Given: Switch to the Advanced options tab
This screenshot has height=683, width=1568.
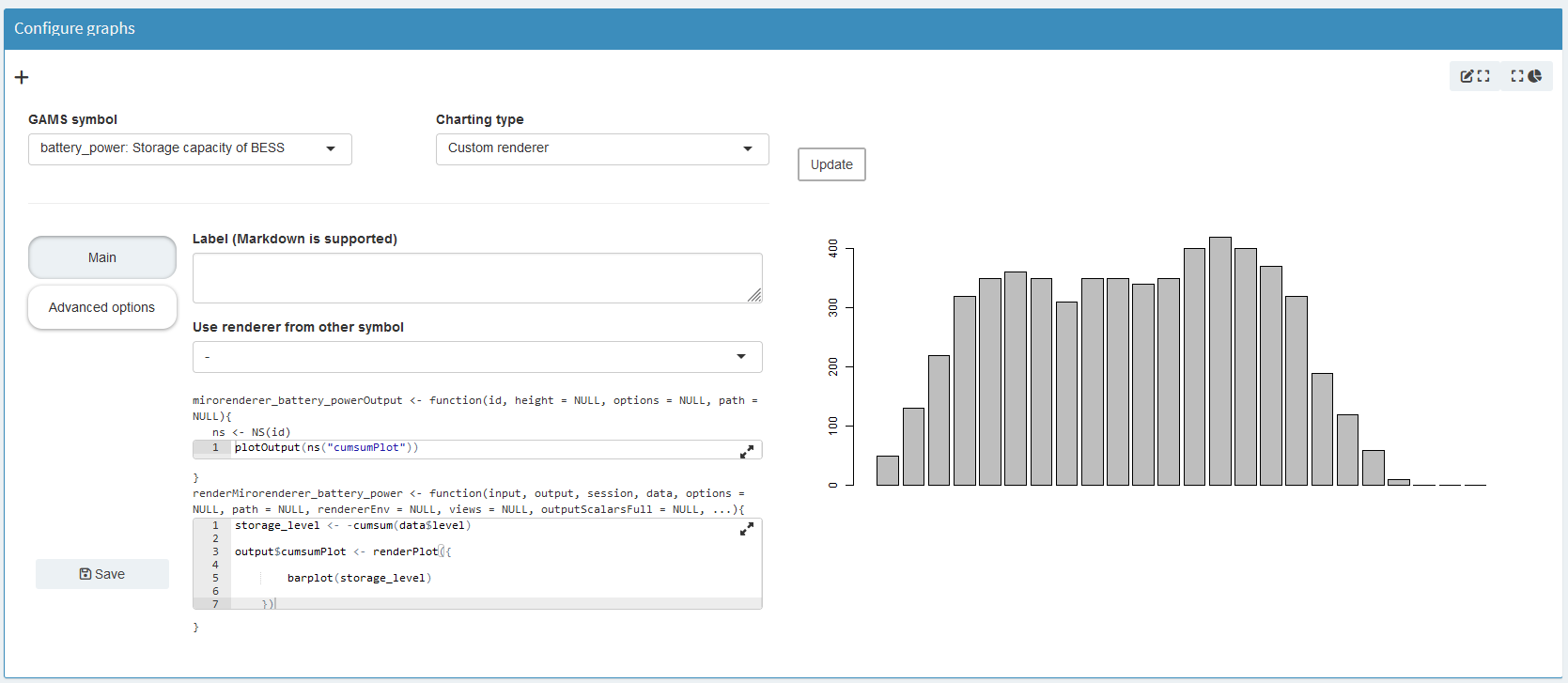Looking at the screenshot, I should [x=102, y=307].
